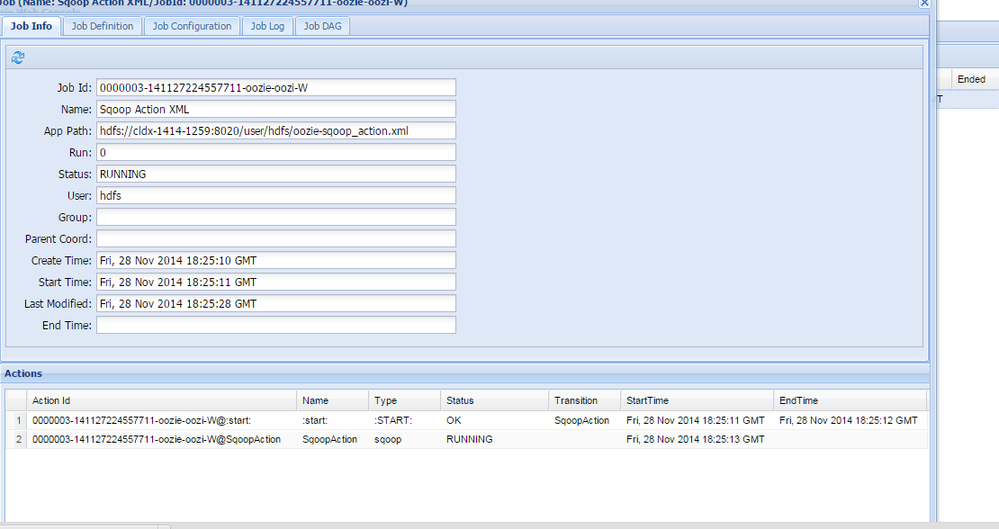The image size is (999, 529).
Task: Sort actions by EndTime column header
Action: pos(850,400)
